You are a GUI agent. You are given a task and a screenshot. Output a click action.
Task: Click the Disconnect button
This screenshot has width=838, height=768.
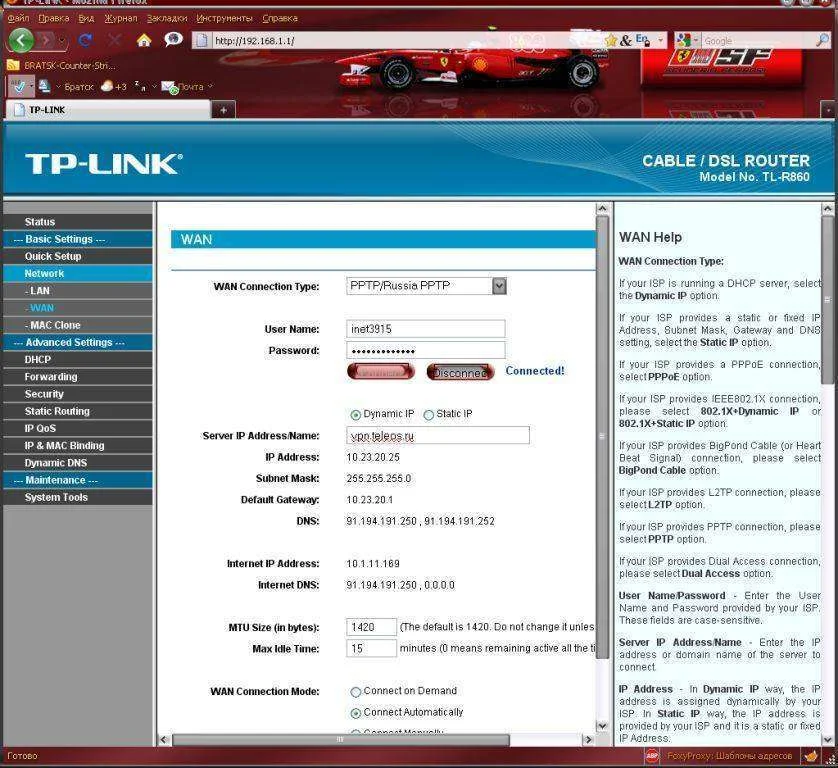click(460, 372)
